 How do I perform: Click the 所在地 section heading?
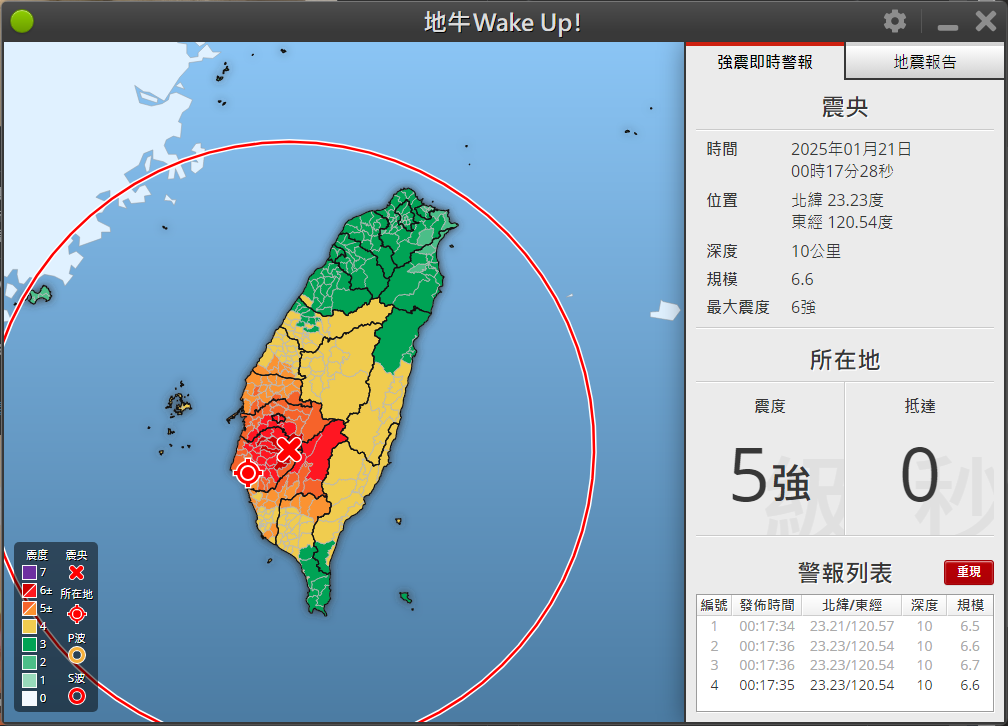845,359
